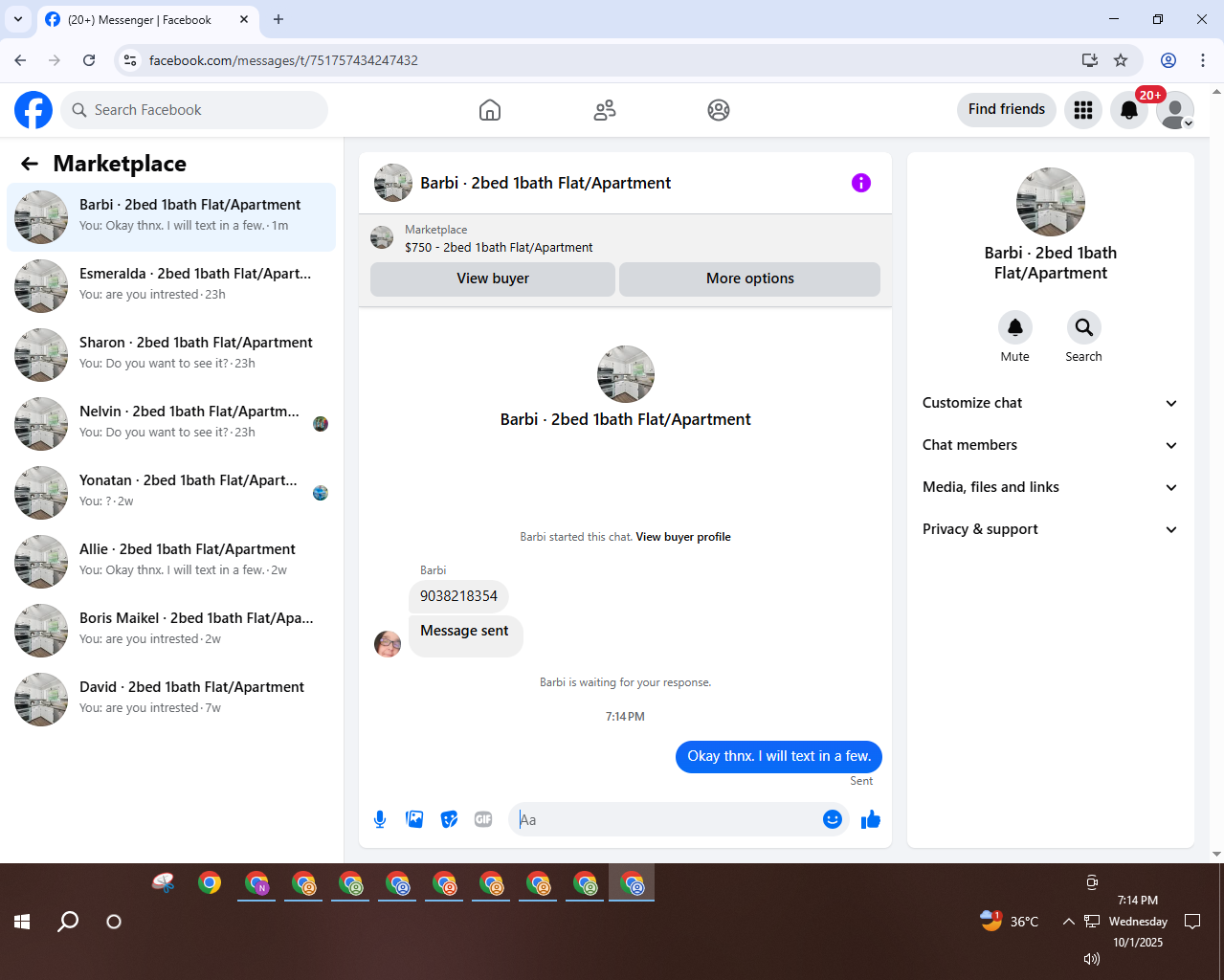Click the Search Facebook field
This screenshot has height=980, width=1224.
point(194,110)
